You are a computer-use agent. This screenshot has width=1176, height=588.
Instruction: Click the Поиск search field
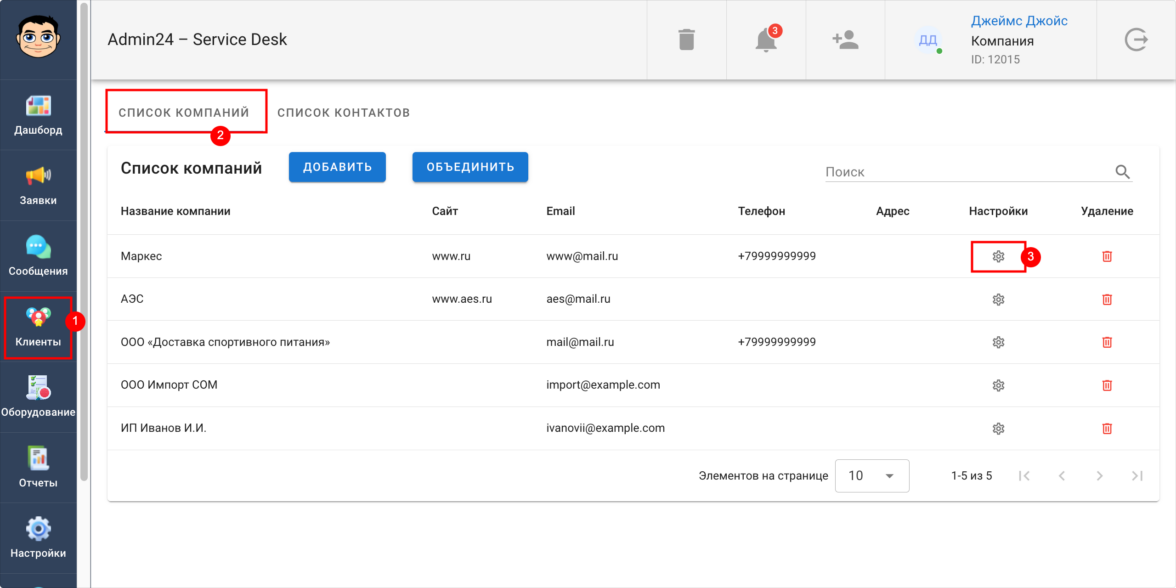tap(965, 172)
